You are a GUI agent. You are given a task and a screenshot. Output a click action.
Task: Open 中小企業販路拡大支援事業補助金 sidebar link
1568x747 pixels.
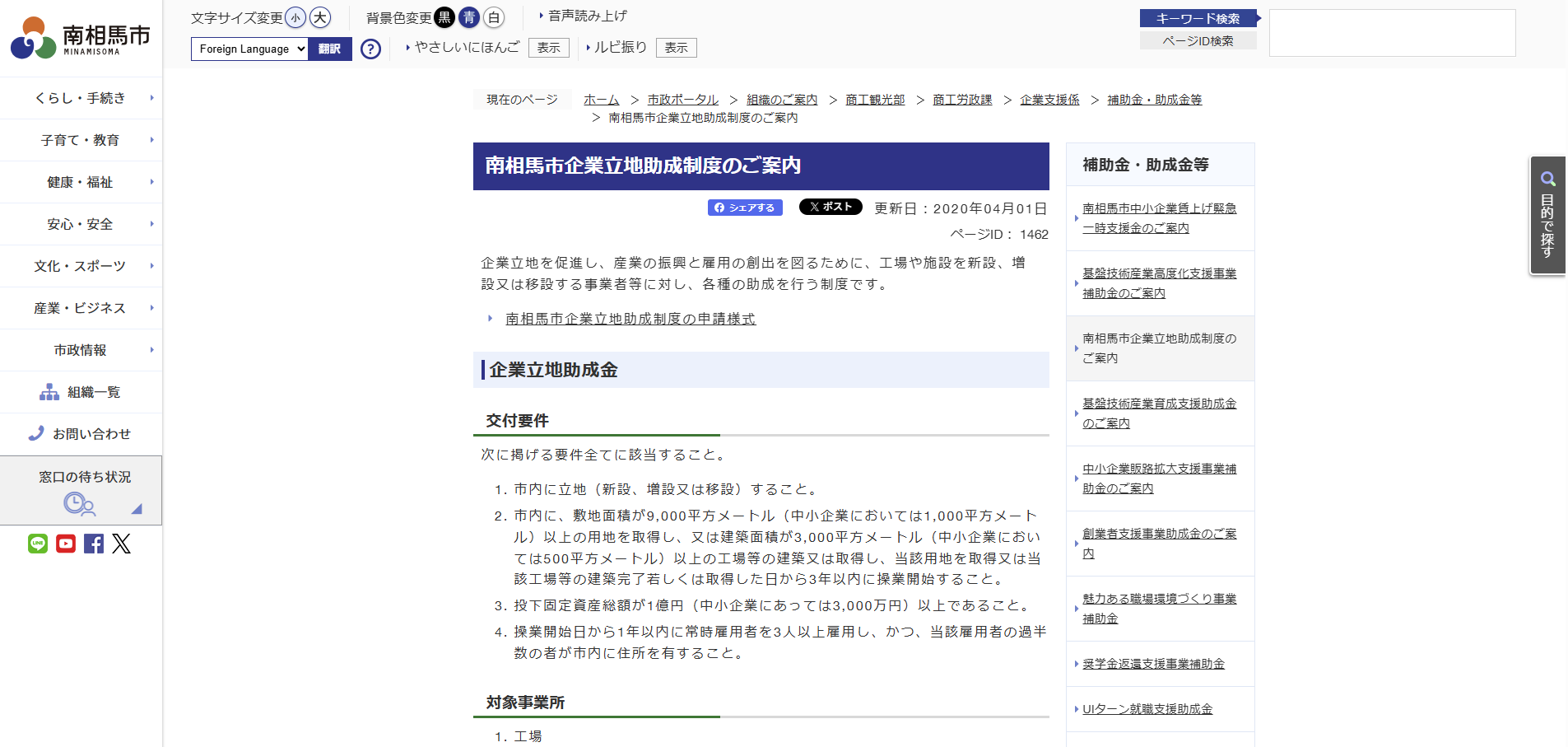pyautogui.click(x=1160, y=479)
